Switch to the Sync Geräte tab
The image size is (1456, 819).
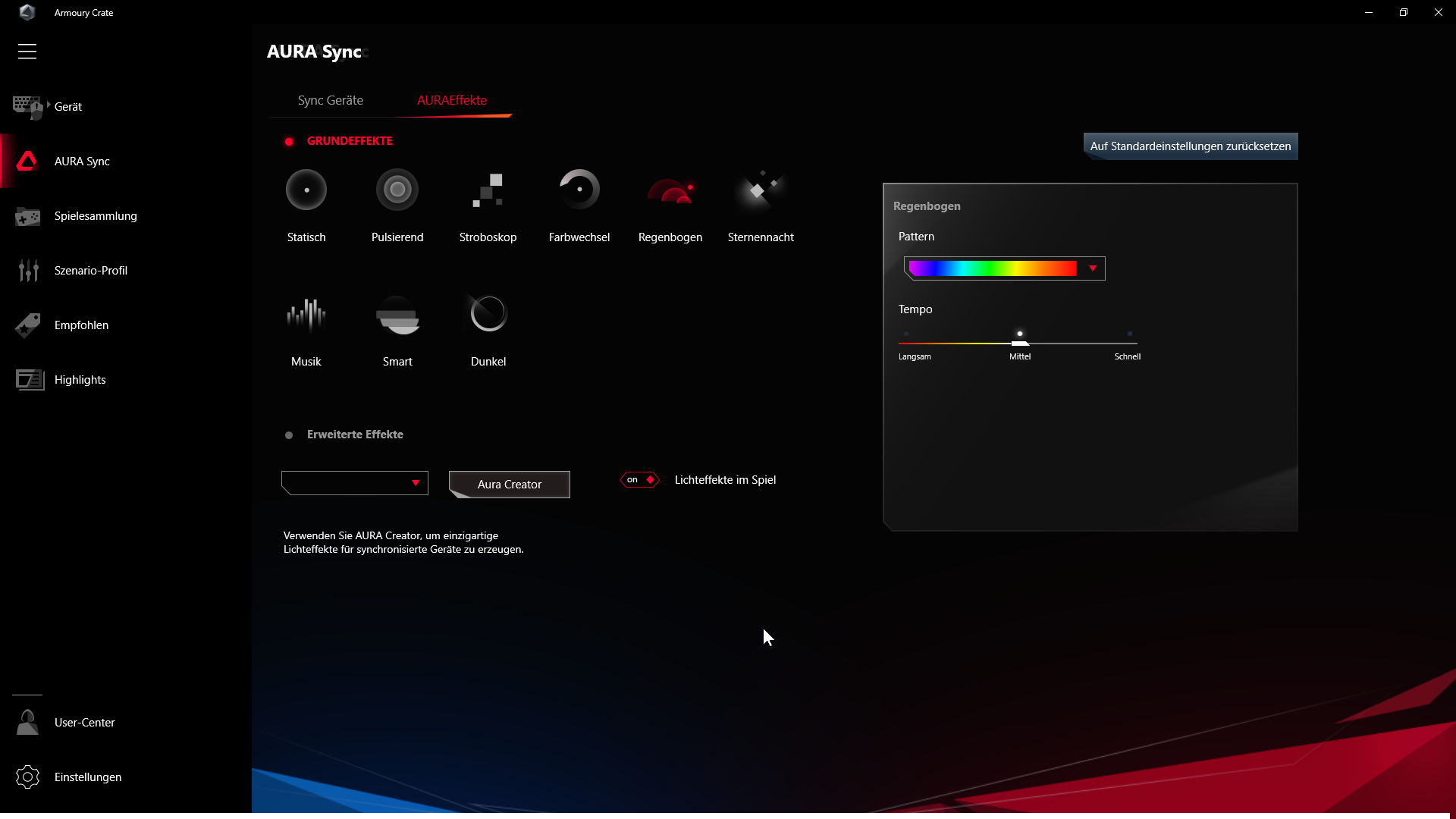(x=330, y=100)
